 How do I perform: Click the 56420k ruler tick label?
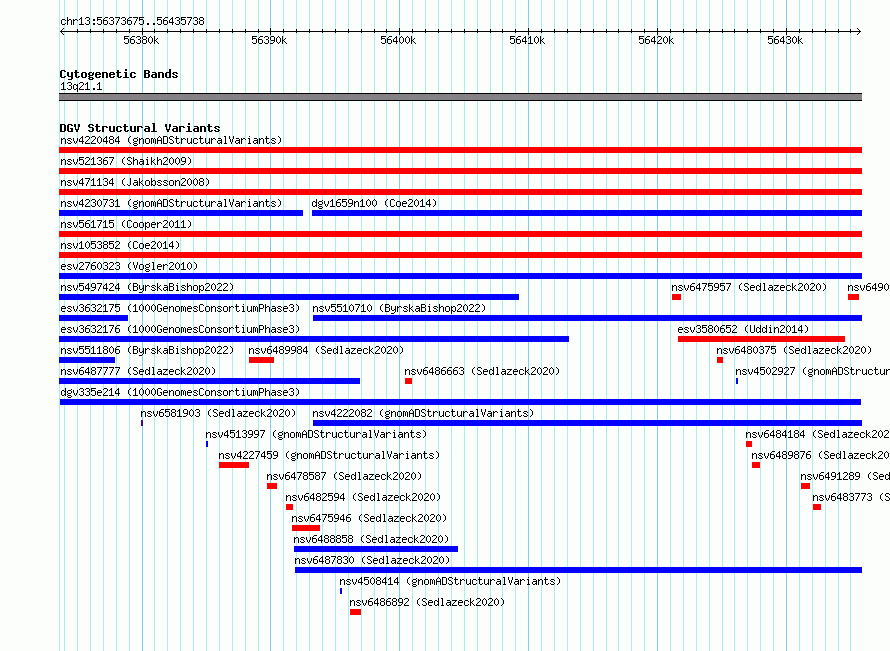pos(656,40)
